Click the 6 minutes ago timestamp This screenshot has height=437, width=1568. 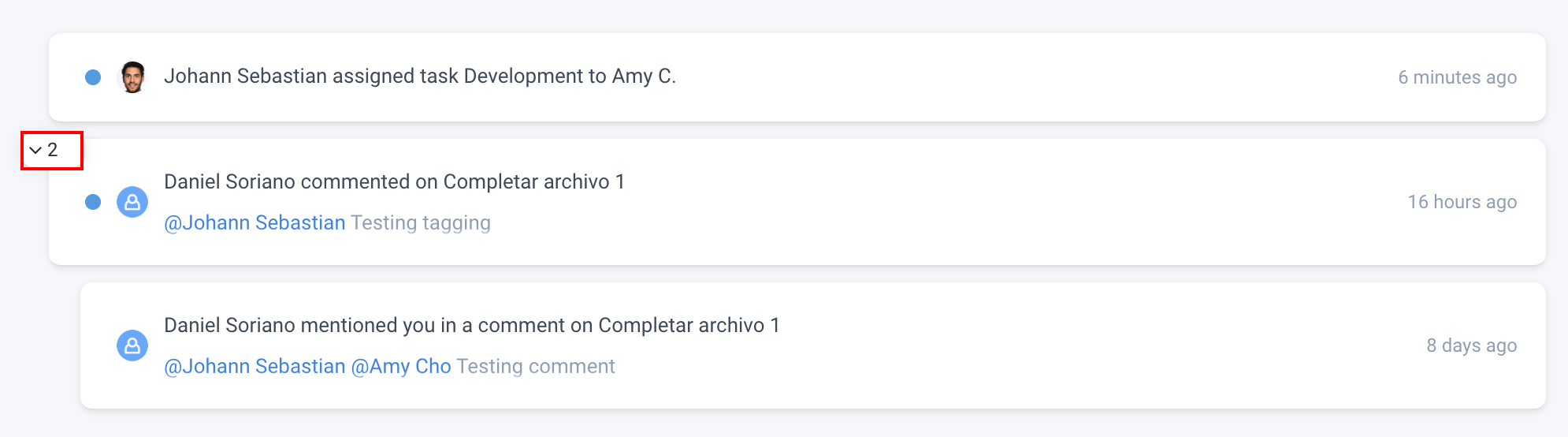pos(1457,77)
